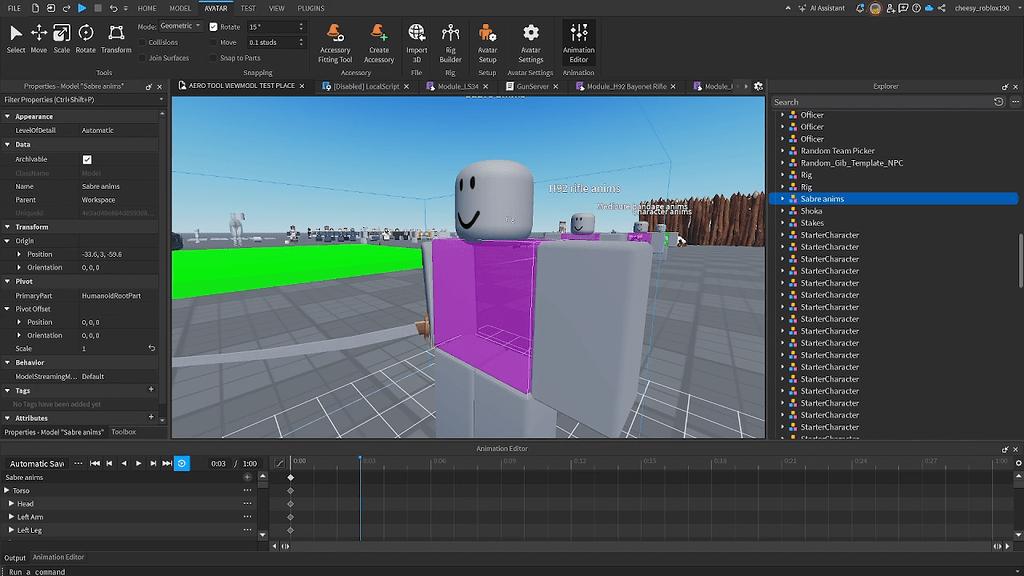This screenshot has width=1024, height=576.
Task: Open the Accessory Fitting Tool
Action: 335,43
